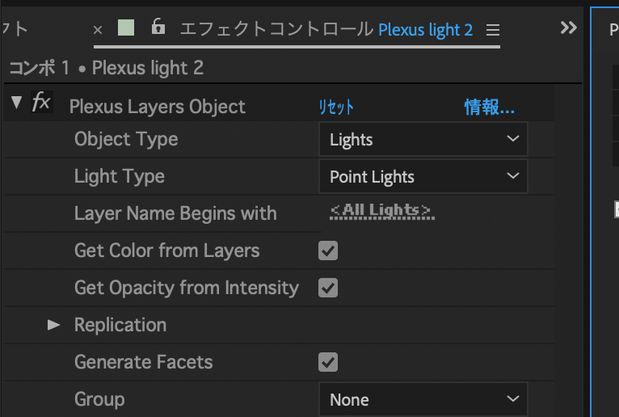The image size is (619, 417).
Task: Select the Plexus Layers Object effect name
Action: (157, 107)
